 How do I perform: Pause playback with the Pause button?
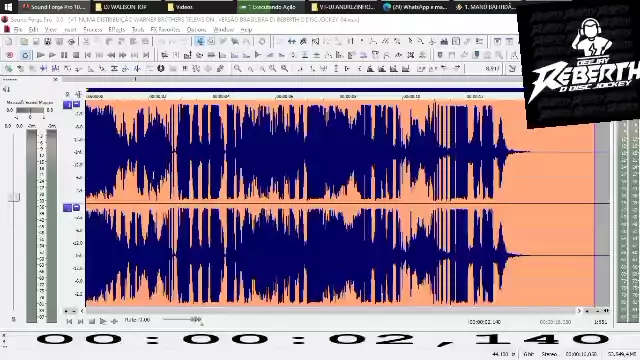[x=64, y=55]
